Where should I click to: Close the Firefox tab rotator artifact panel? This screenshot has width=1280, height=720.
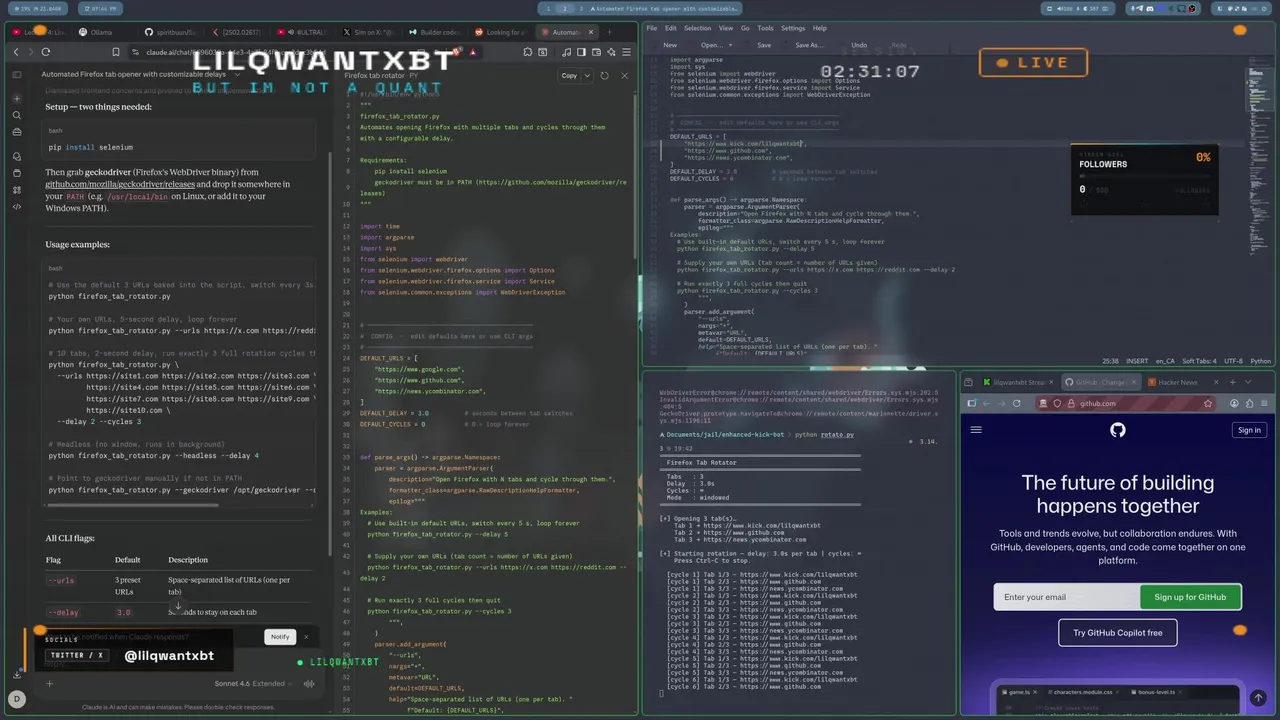point(624,75)
